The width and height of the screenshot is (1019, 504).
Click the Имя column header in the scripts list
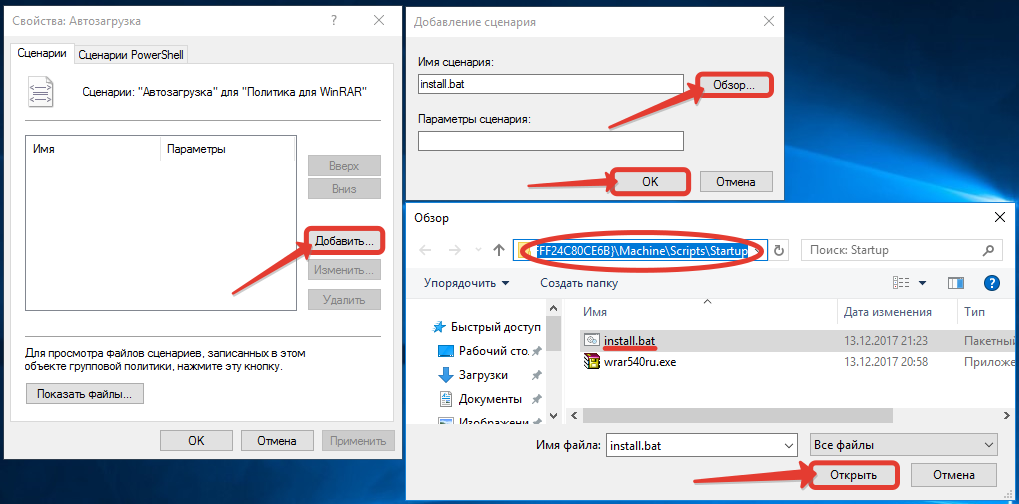[x=93, y=149]
